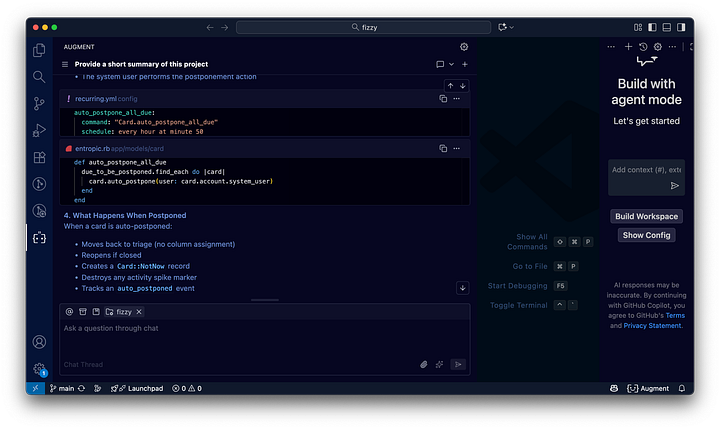Select the Augment icon in activity bar
Image resolution: width=720 pixels, height=429 pixels.
pos(39,238)
